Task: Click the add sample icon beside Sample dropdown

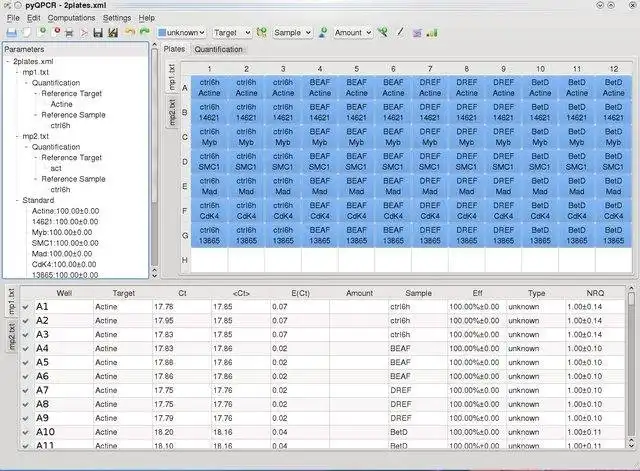Action: click(x=323, y=32)
